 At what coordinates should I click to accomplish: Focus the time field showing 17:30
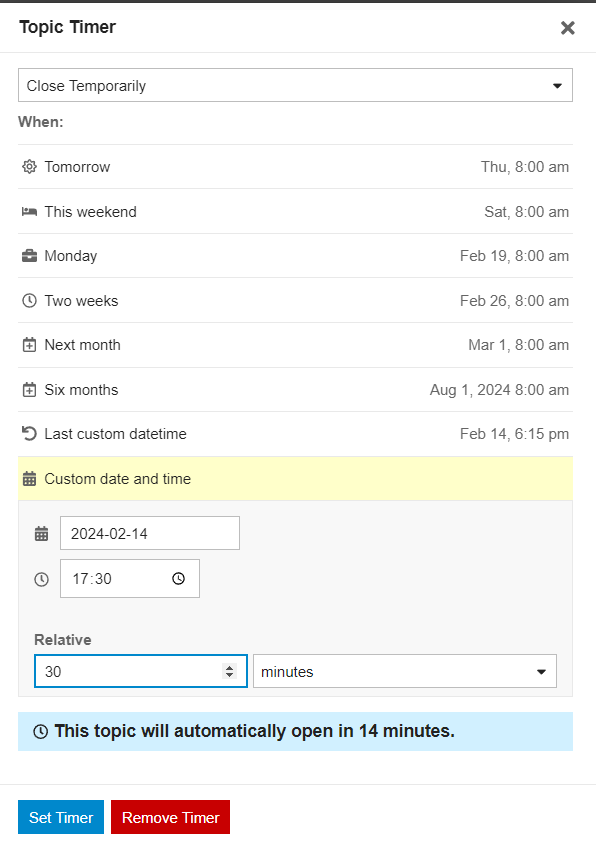pyautogui.click(x=130, y=579)
